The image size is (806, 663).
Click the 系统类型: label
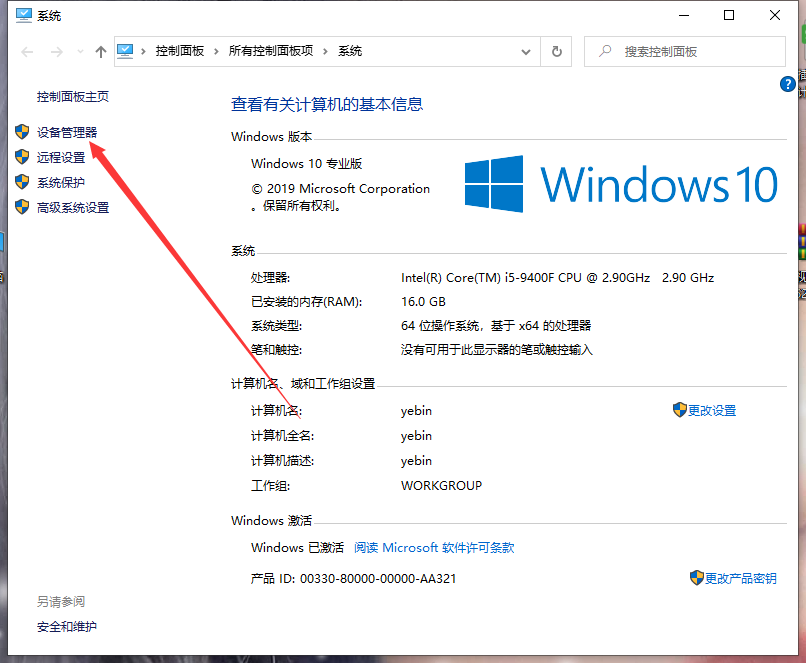click(277, 326)
